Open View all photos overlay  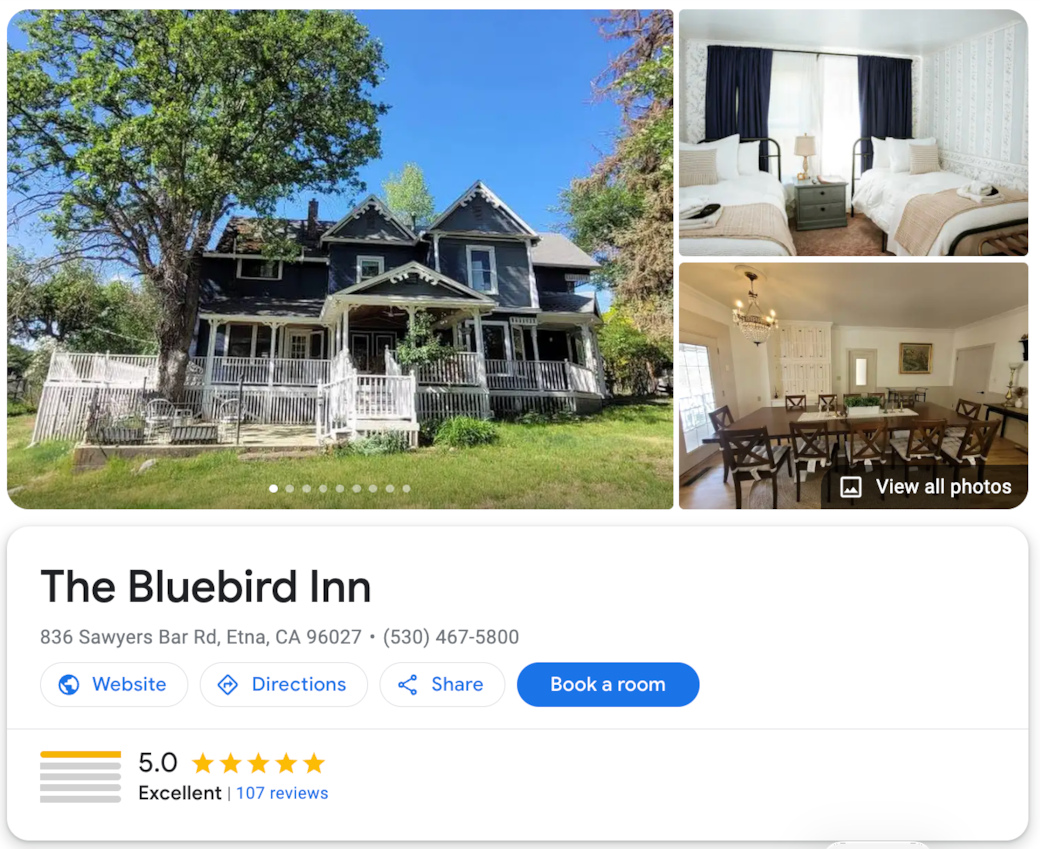926,487
